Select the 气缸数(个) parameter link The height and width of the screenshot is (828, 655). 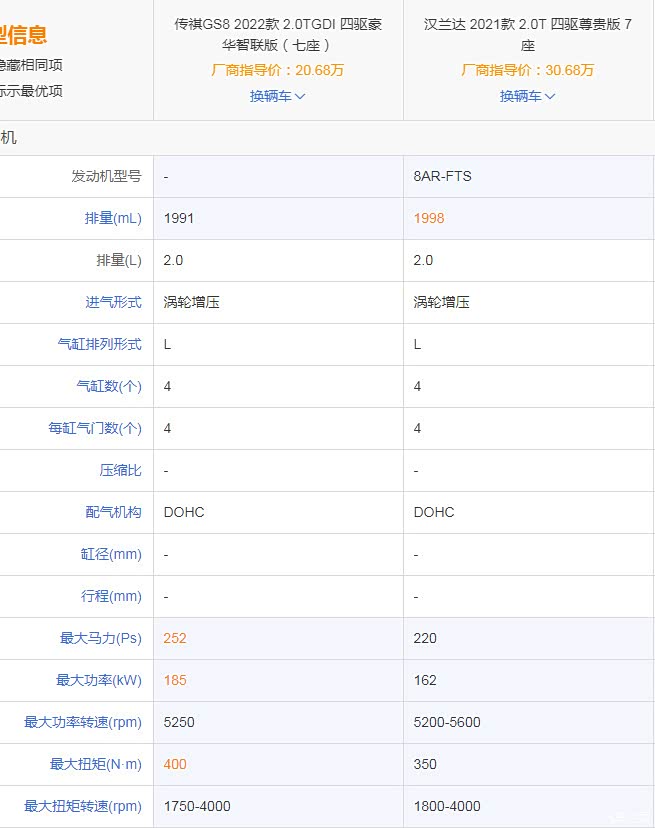click(109, 386)
